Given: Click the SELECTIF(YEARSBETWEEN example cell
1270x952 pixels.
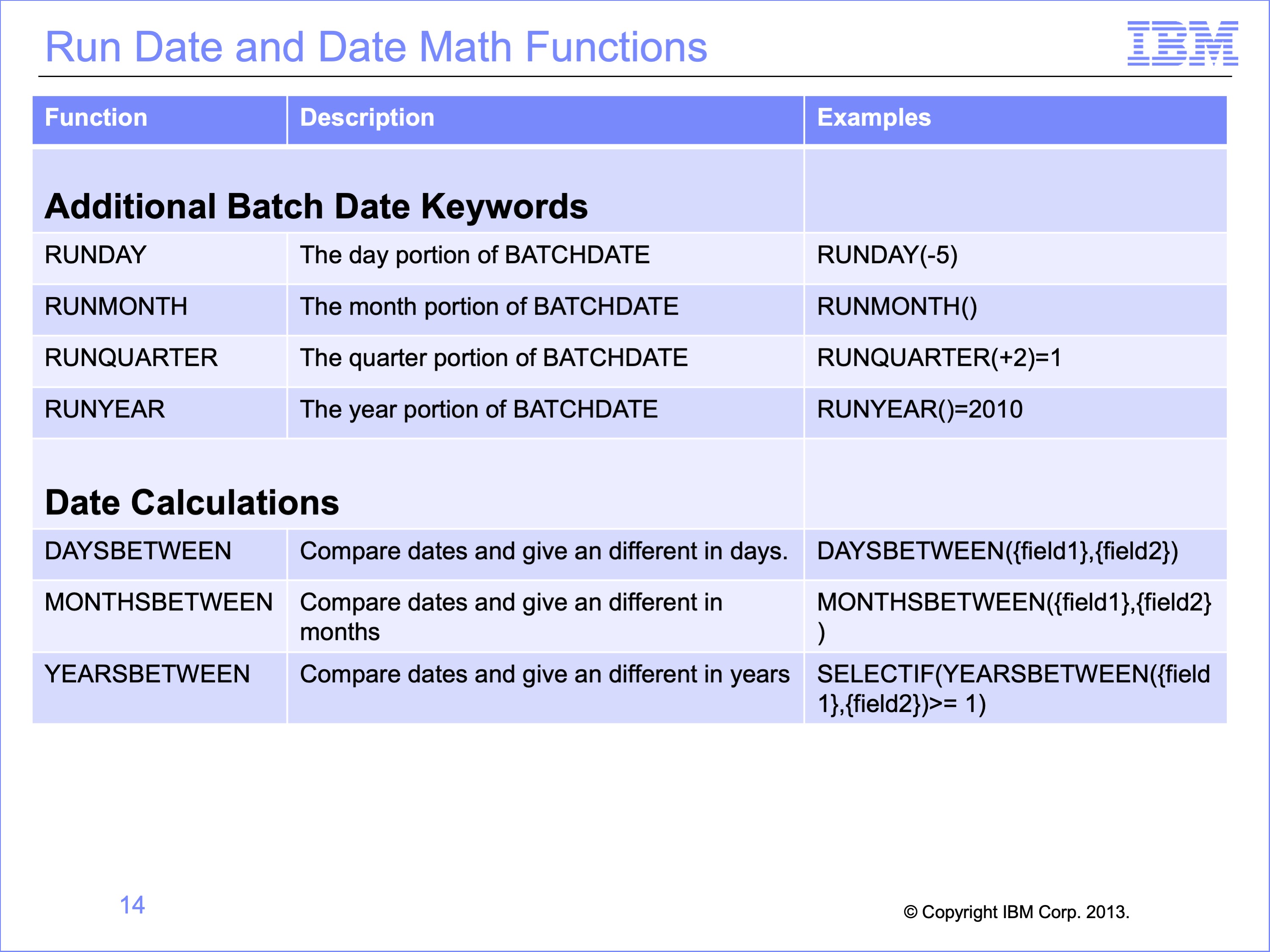Looking at the screenshot, I should coord(1015,688).
